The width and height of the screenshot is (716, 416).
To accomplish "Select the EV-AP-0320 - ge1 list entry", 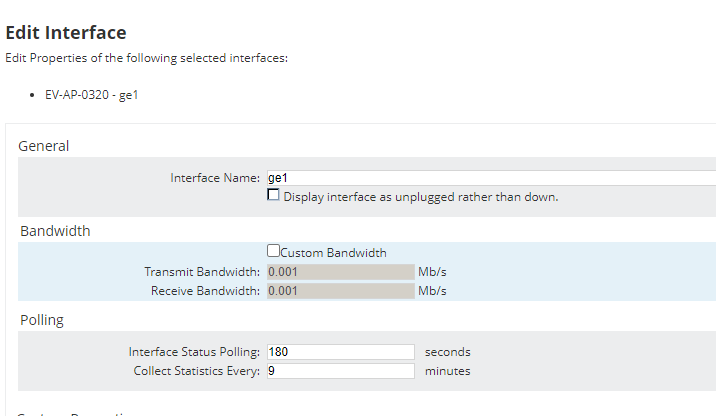I will pyautogui.click(x=91, y=96).
